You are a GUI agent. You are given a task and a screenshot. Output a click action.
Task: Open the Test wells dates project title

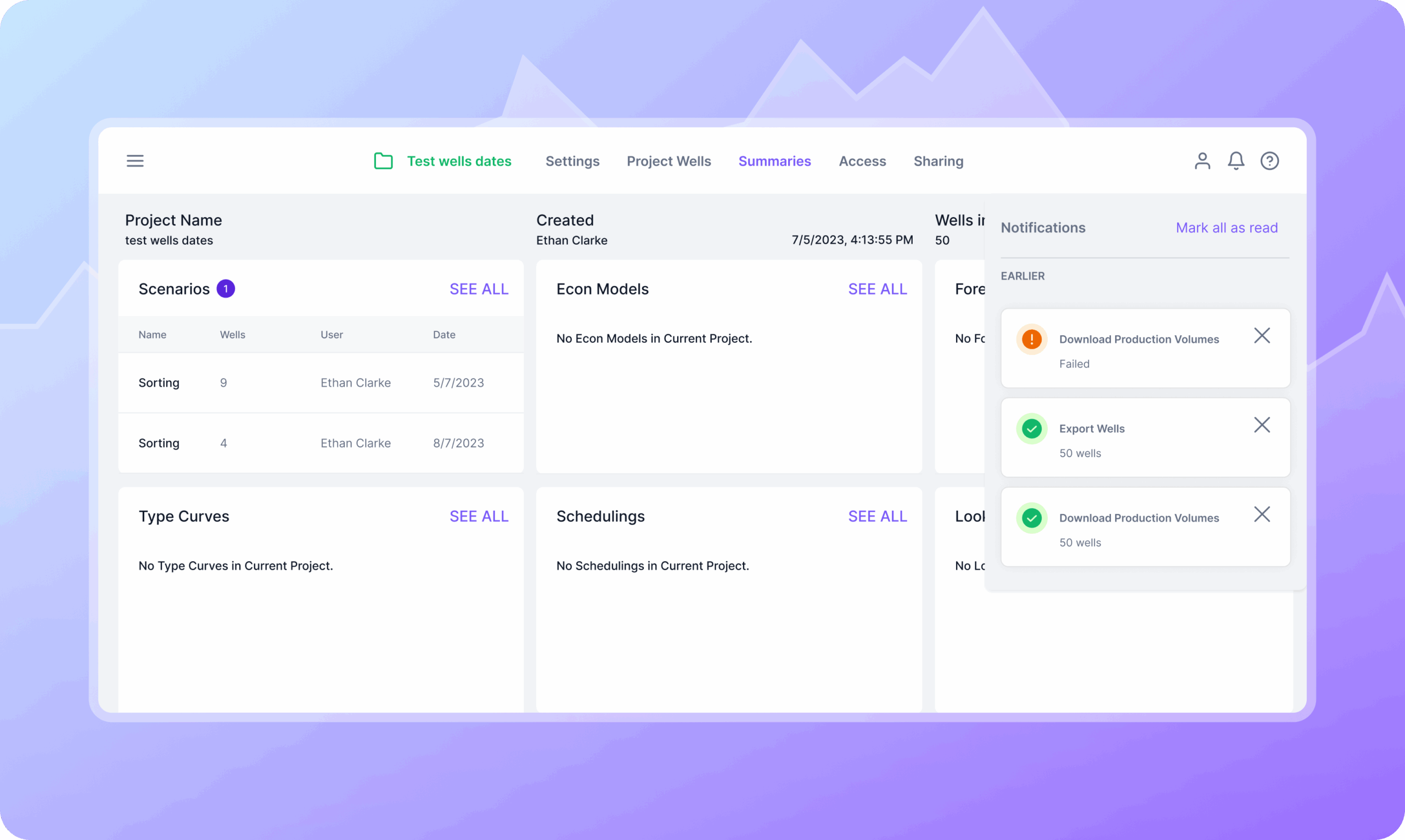459,161
